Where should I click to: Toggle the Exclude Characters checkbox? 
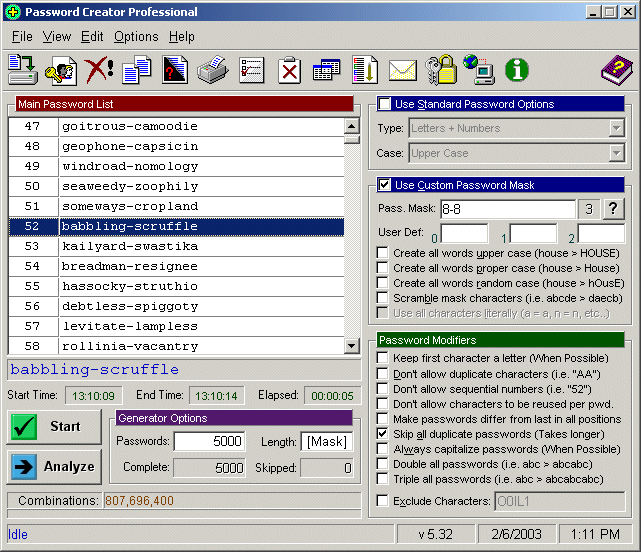point(383,500)
